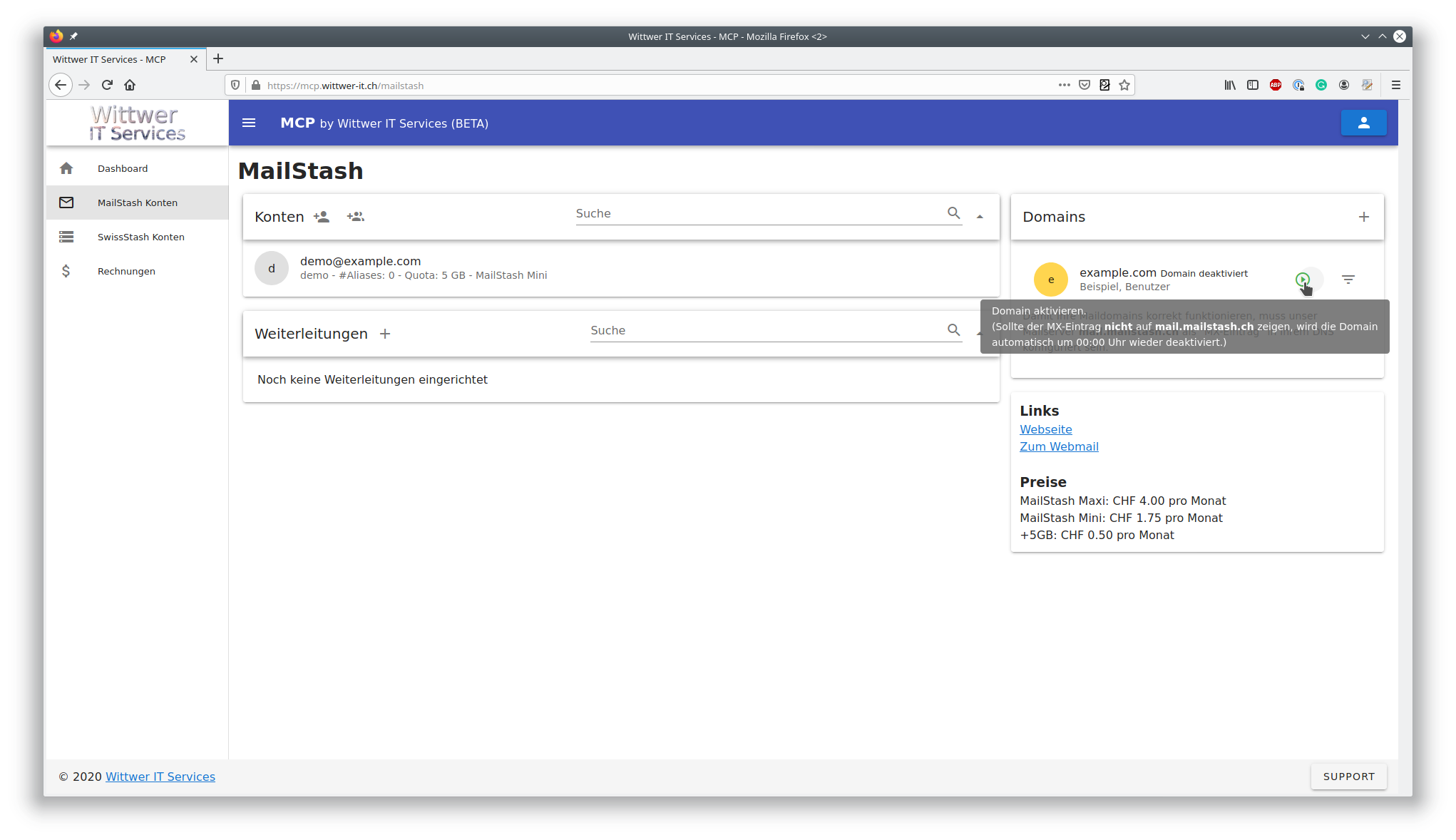
Task: Click the SUPPORT button
Action: [x=1348, y=777]
